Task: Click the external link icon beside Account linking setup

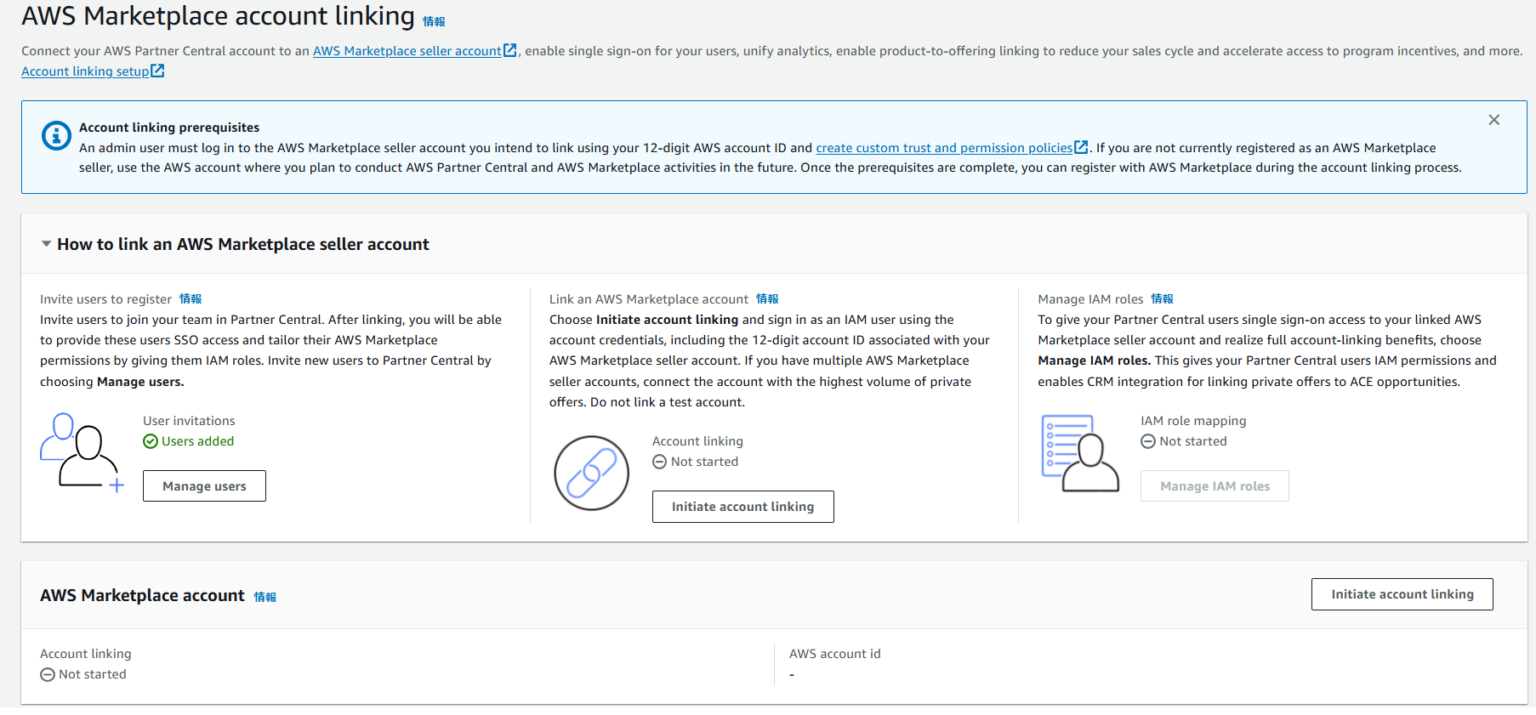Action: click(159, 70)
